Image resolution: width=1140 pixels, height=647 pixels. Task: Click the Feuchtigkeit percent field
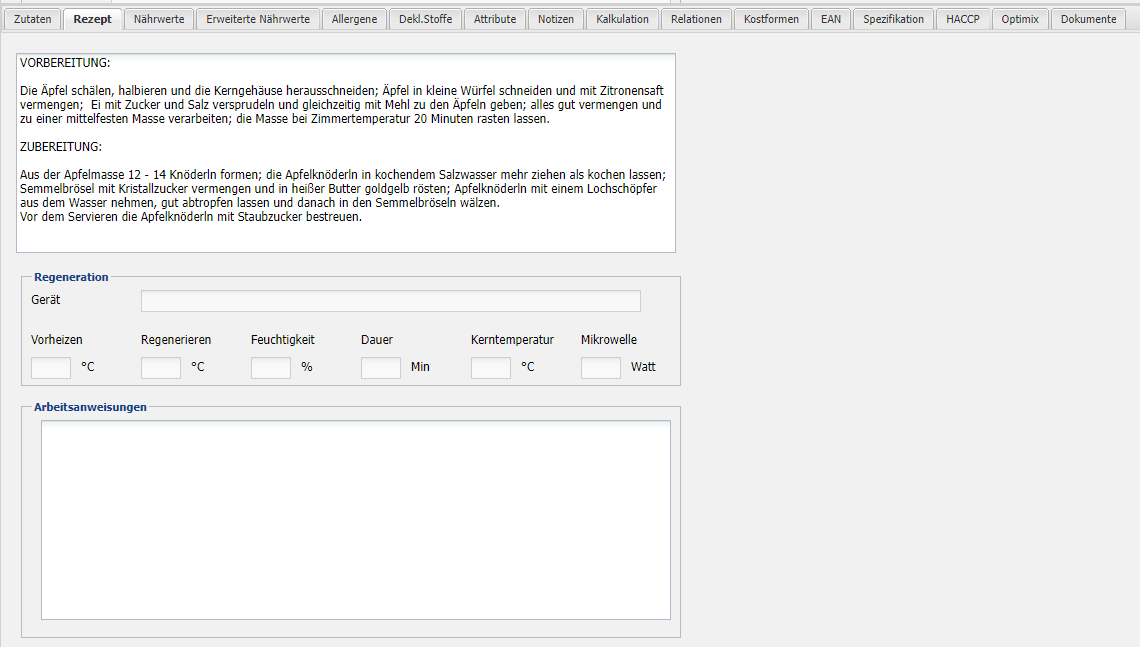271,368
